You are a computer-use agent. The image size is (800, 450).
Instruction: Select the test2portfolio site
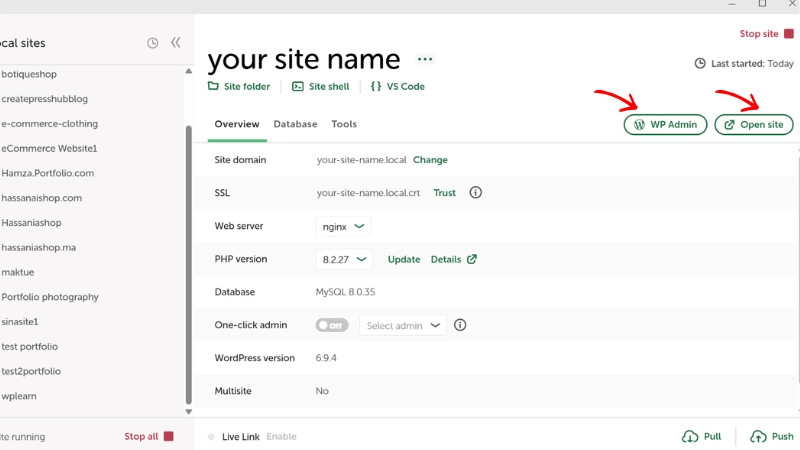(31, 371)
